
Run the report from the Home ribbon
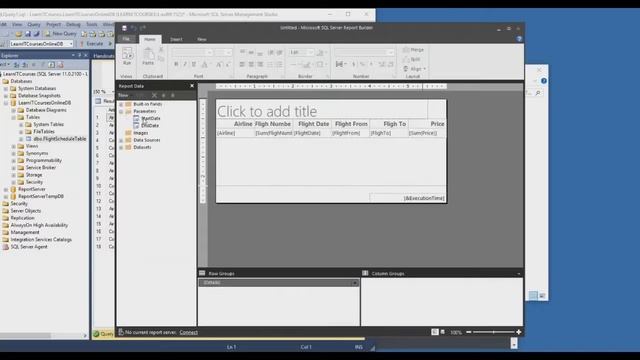[x=127, y=56]
